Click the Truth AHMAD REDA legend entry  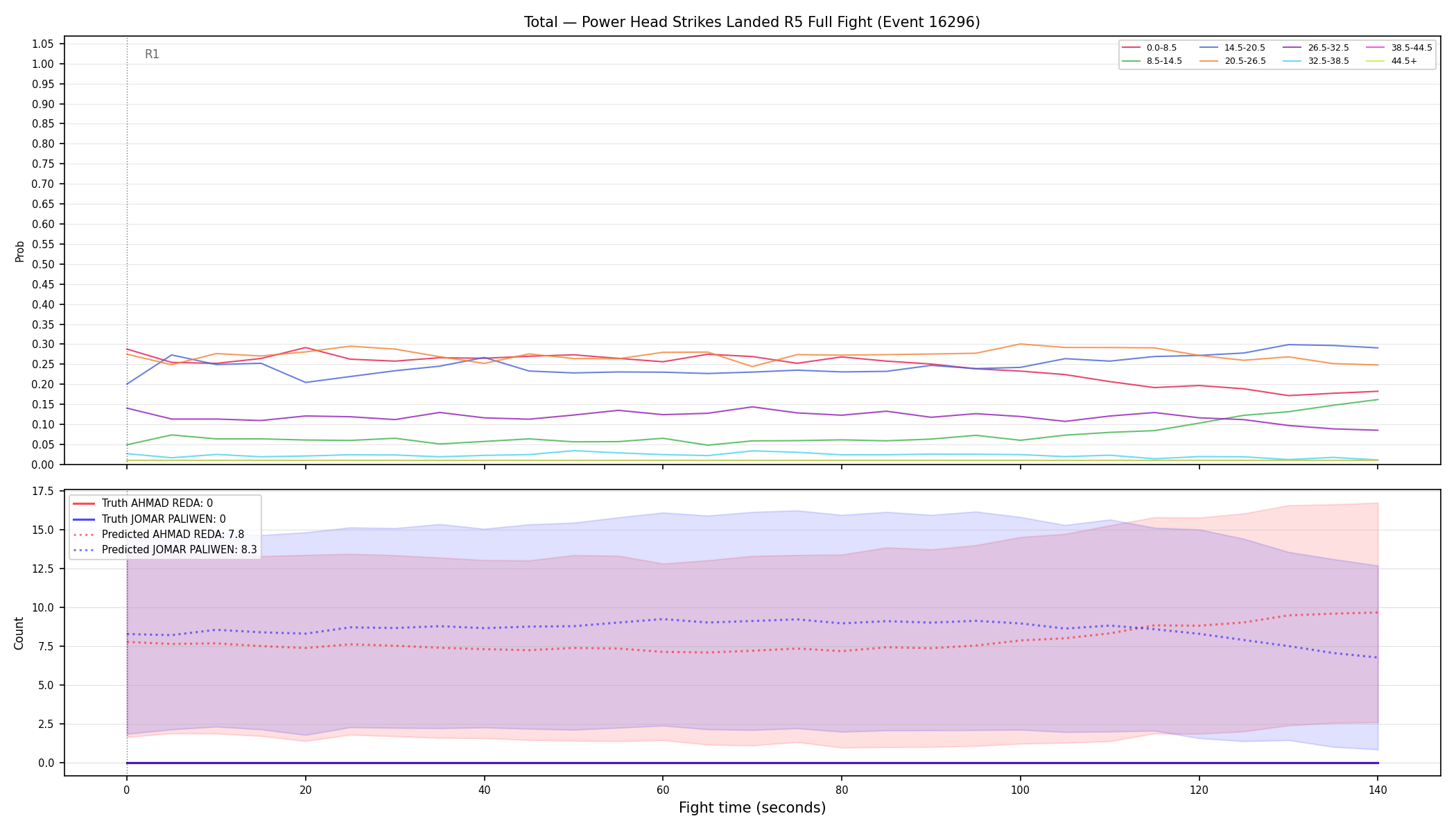click(143, 503)
